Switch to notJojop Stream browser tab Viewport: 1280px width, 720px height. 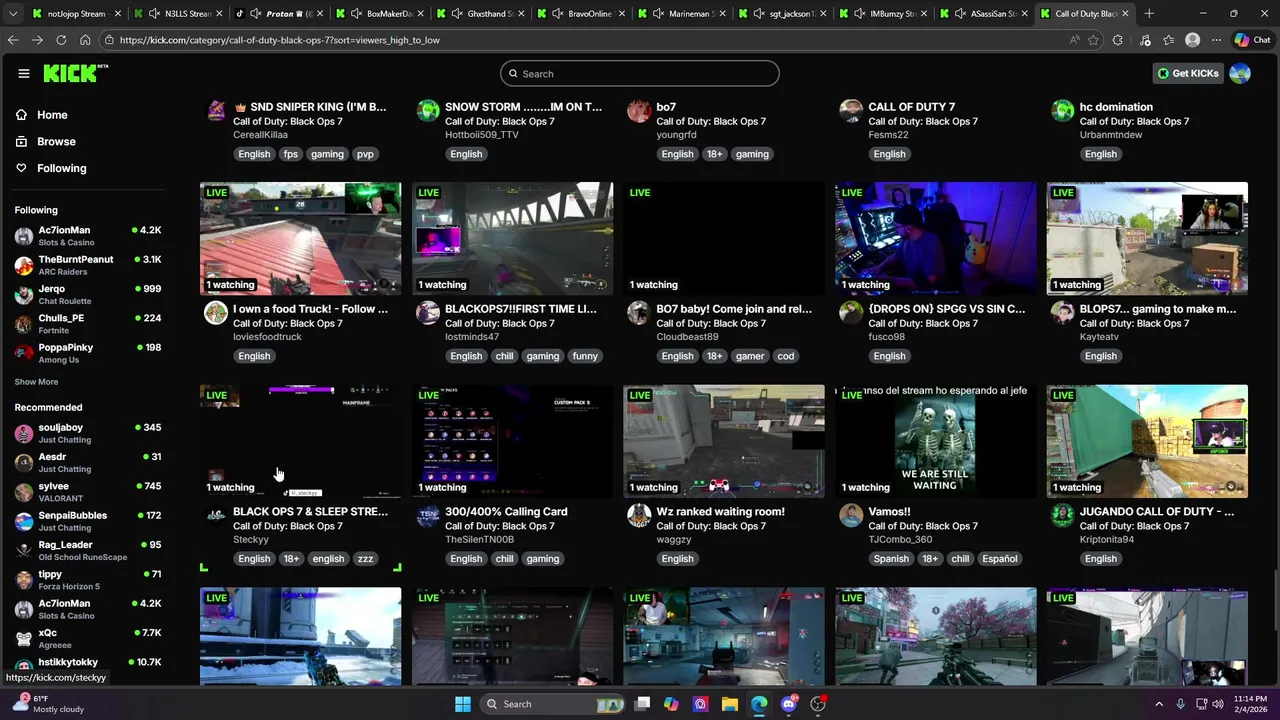click(x=75, y=14)
